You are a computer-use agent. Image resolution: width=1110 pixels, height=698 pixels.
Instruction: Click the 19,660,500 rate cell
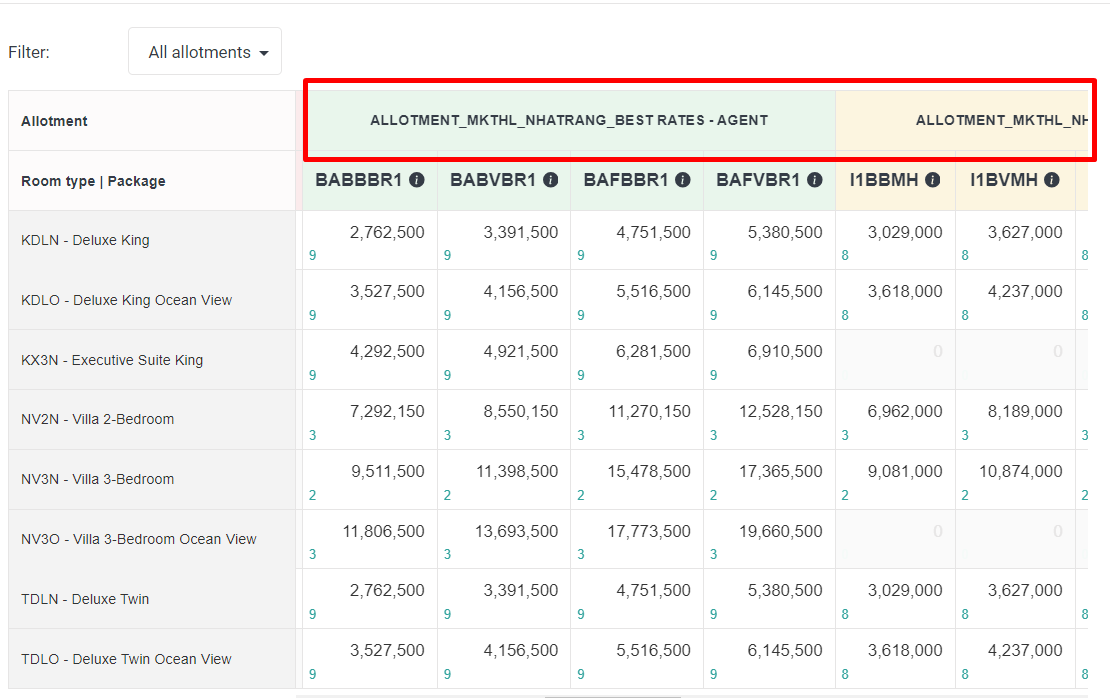coord(785,531)
